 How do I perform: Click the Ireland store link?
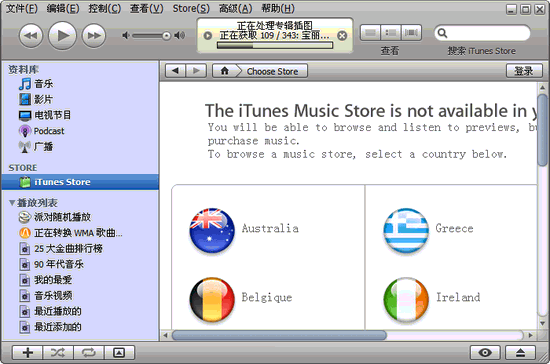click(458, 297)
